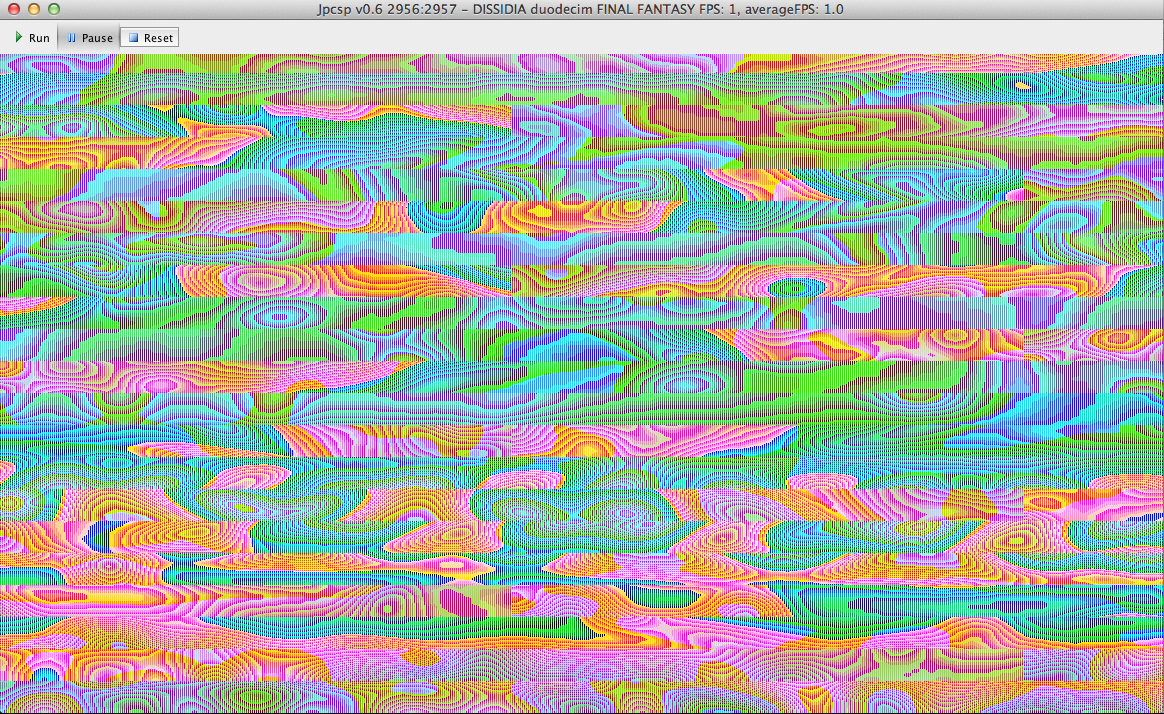Reset the emulator using the Reset button
Screen dimensions: 1164x714
click(x=150, y=38)
